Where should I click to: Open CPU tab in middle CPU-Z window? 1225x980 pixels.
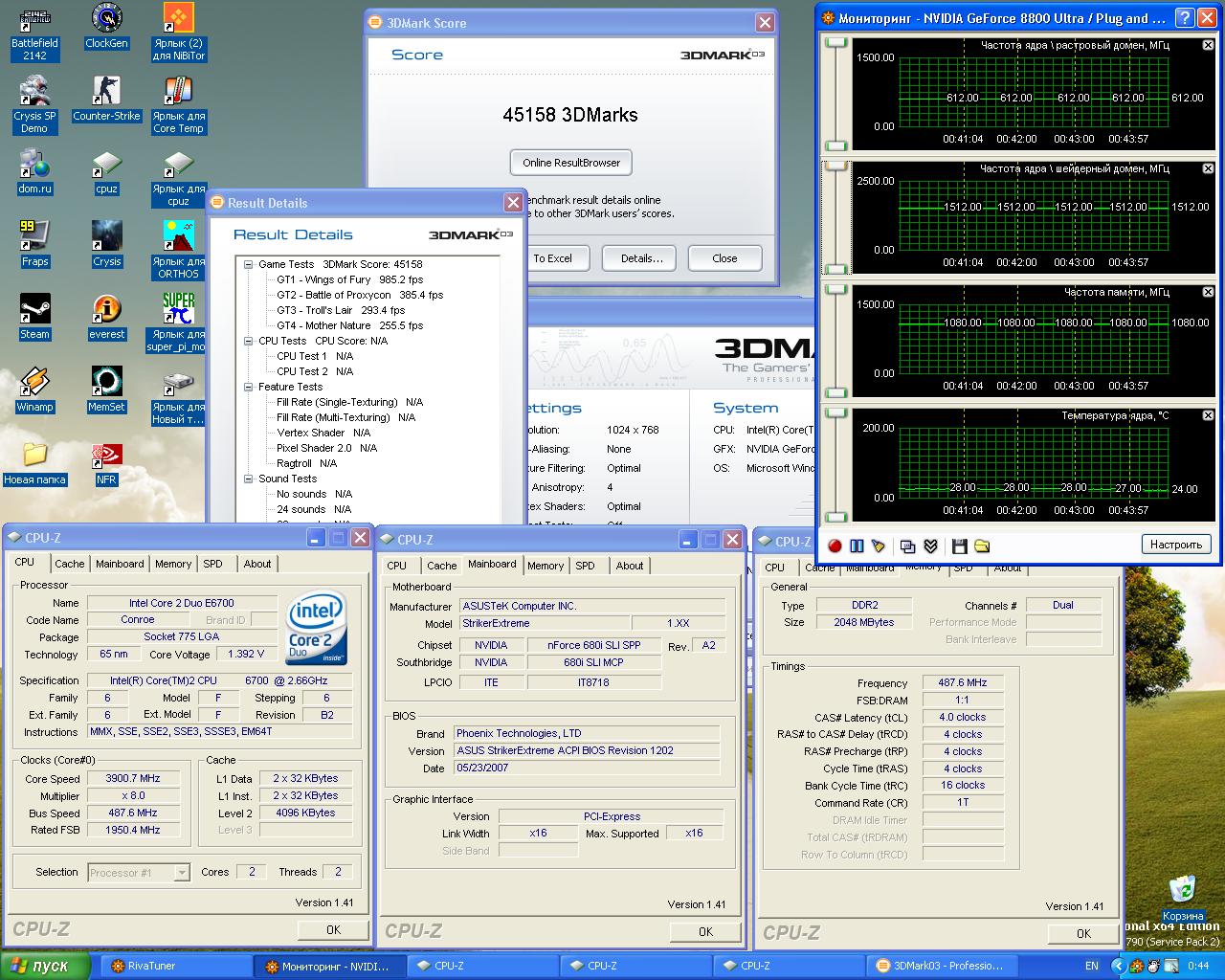(396, 566)
